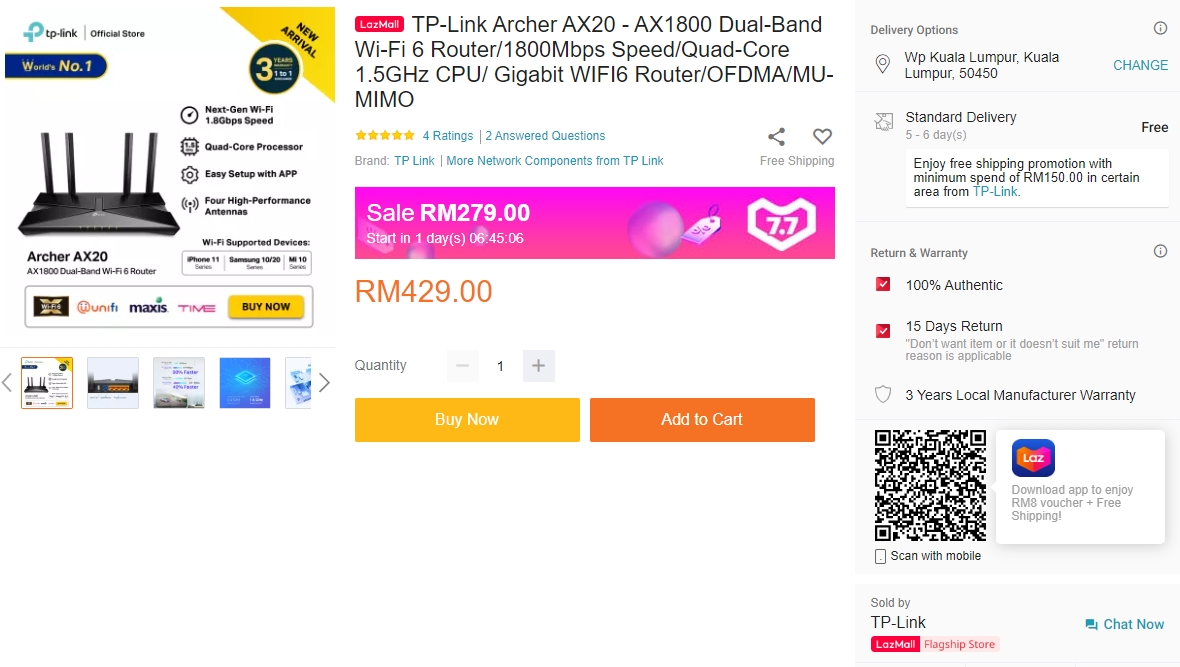1180x667 pixels.
Task: Click Return & Warranty info icon
Action: point(1160,252)
